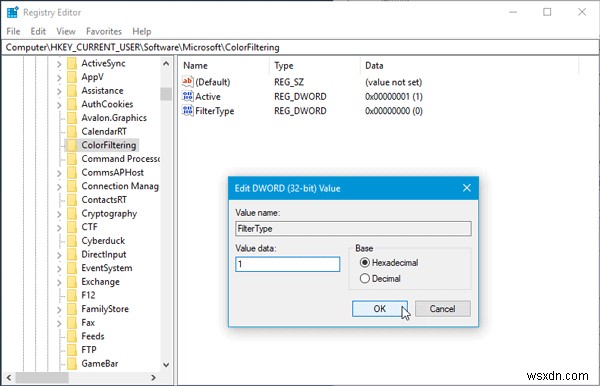Confirm the DWORD edit with OK
This screenshot has height=386, width=600.
click(380, 309)
